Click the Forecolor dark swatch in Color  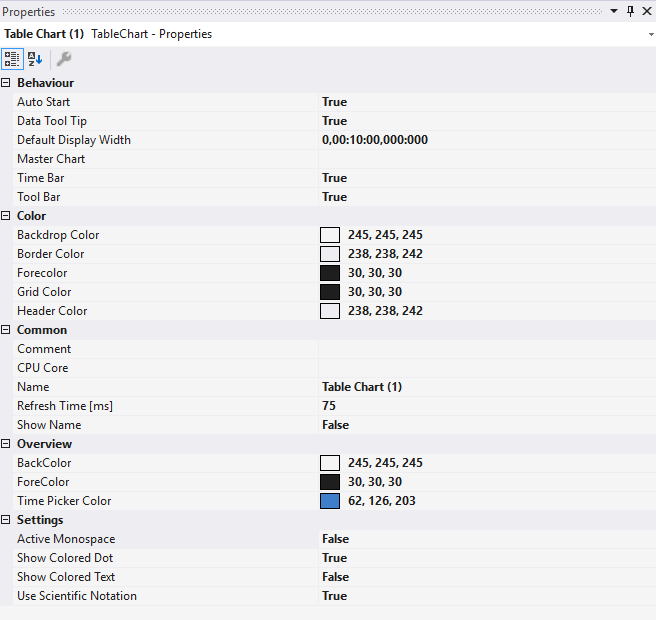pyautogui.click(x=330, y=273)
